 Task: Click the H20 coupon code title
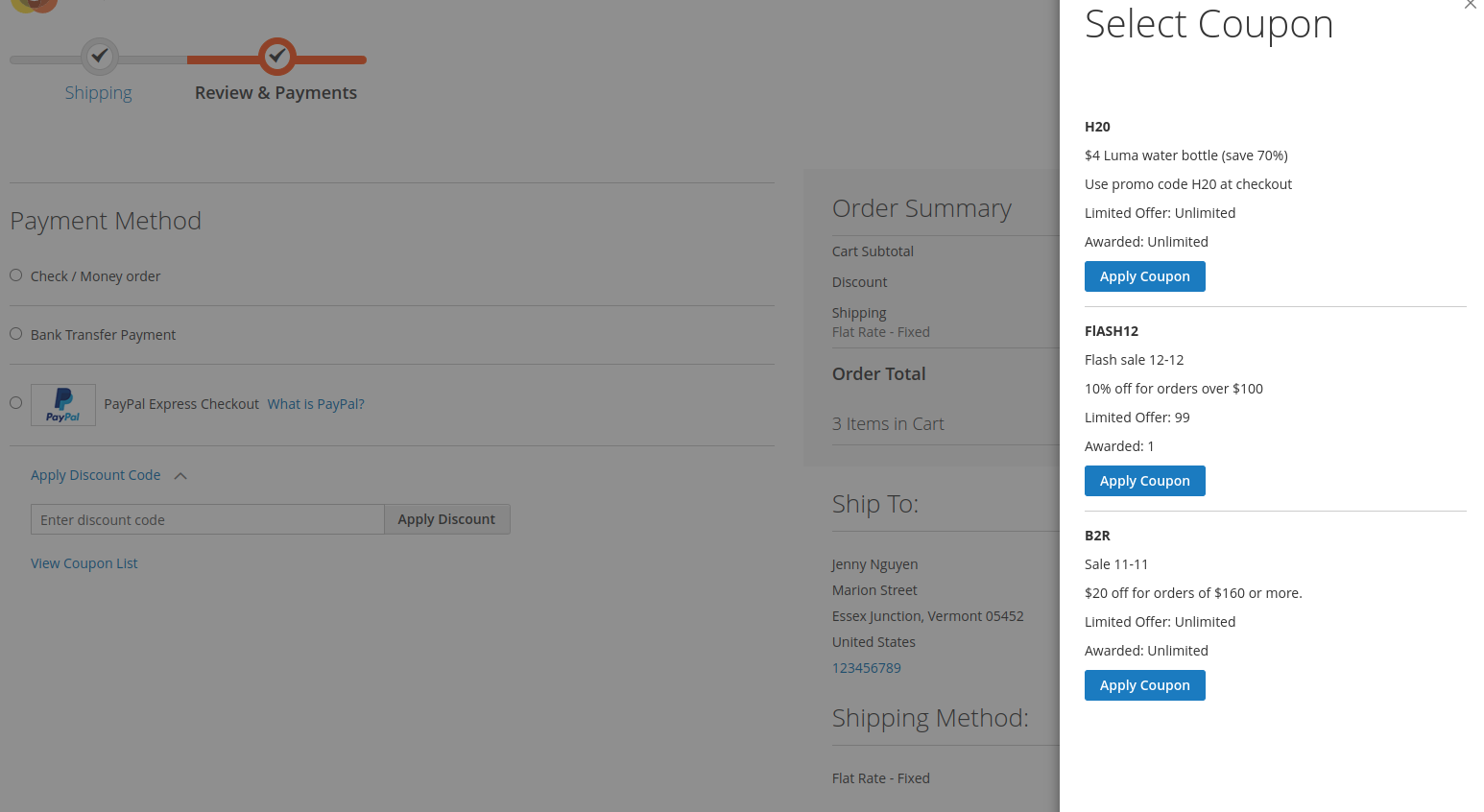click(1097, 127)
